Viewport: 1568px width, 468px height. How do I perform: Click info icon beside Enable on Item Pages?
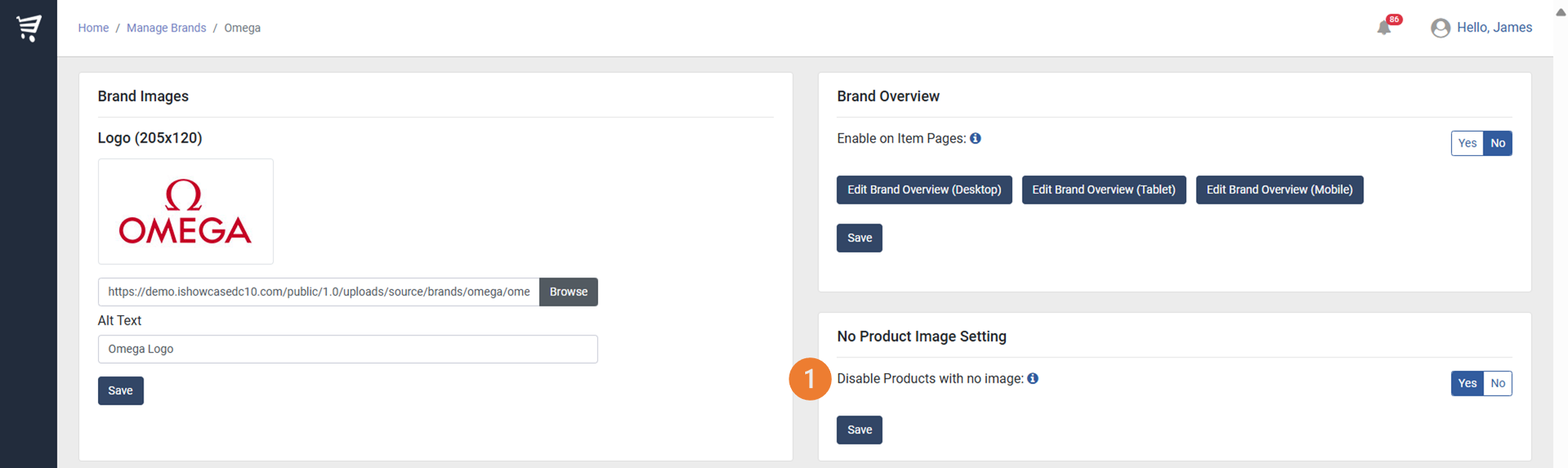pos(975,138)
